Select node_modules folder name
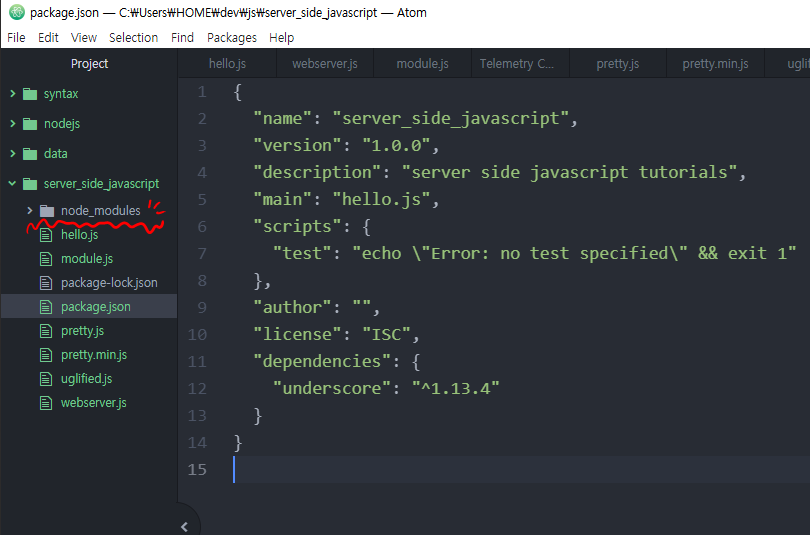 tap(101, 211)
